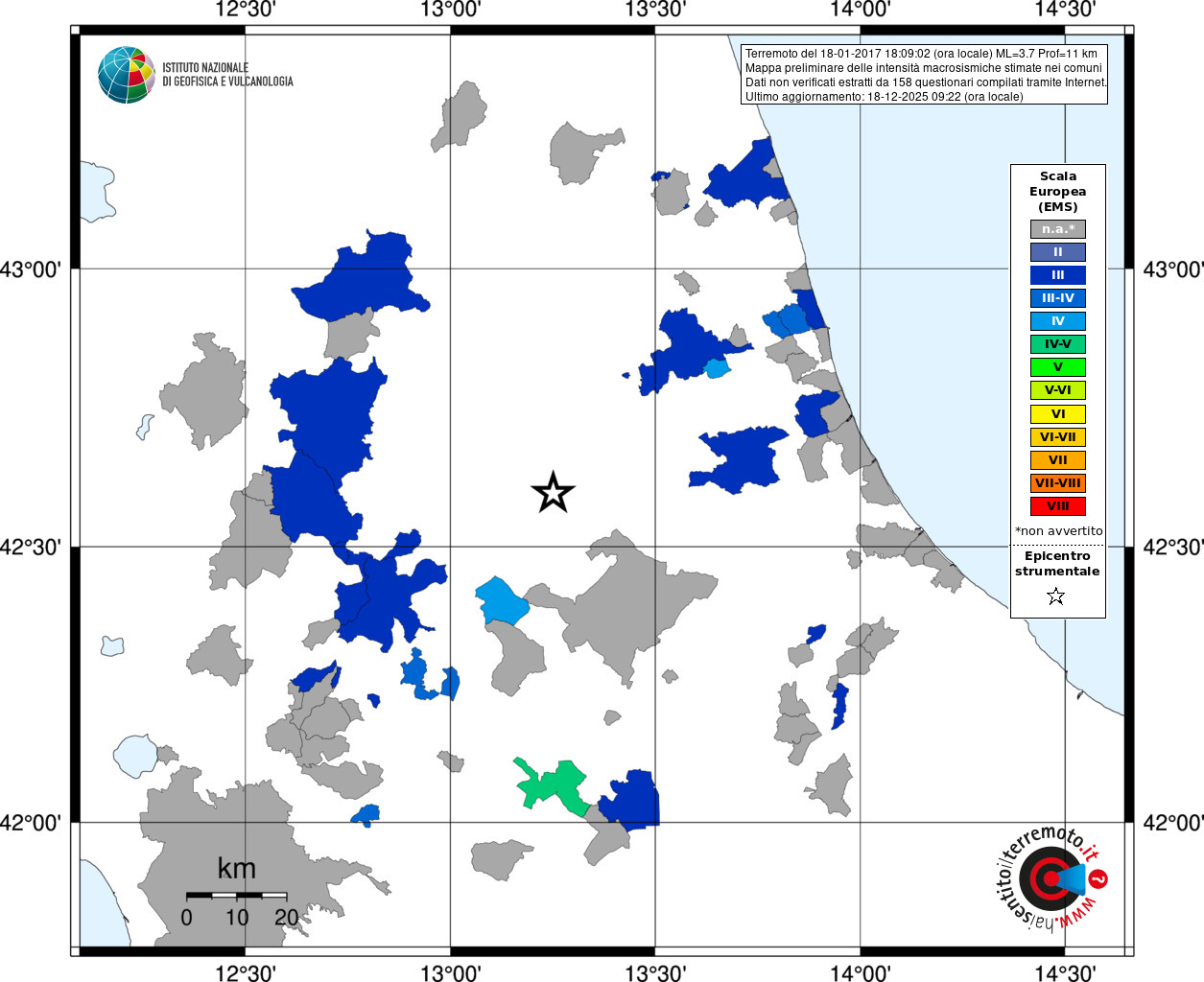Click top axis label 13°30'
This screenshot has width=1204, height=982.
click(x=655, y=10)
